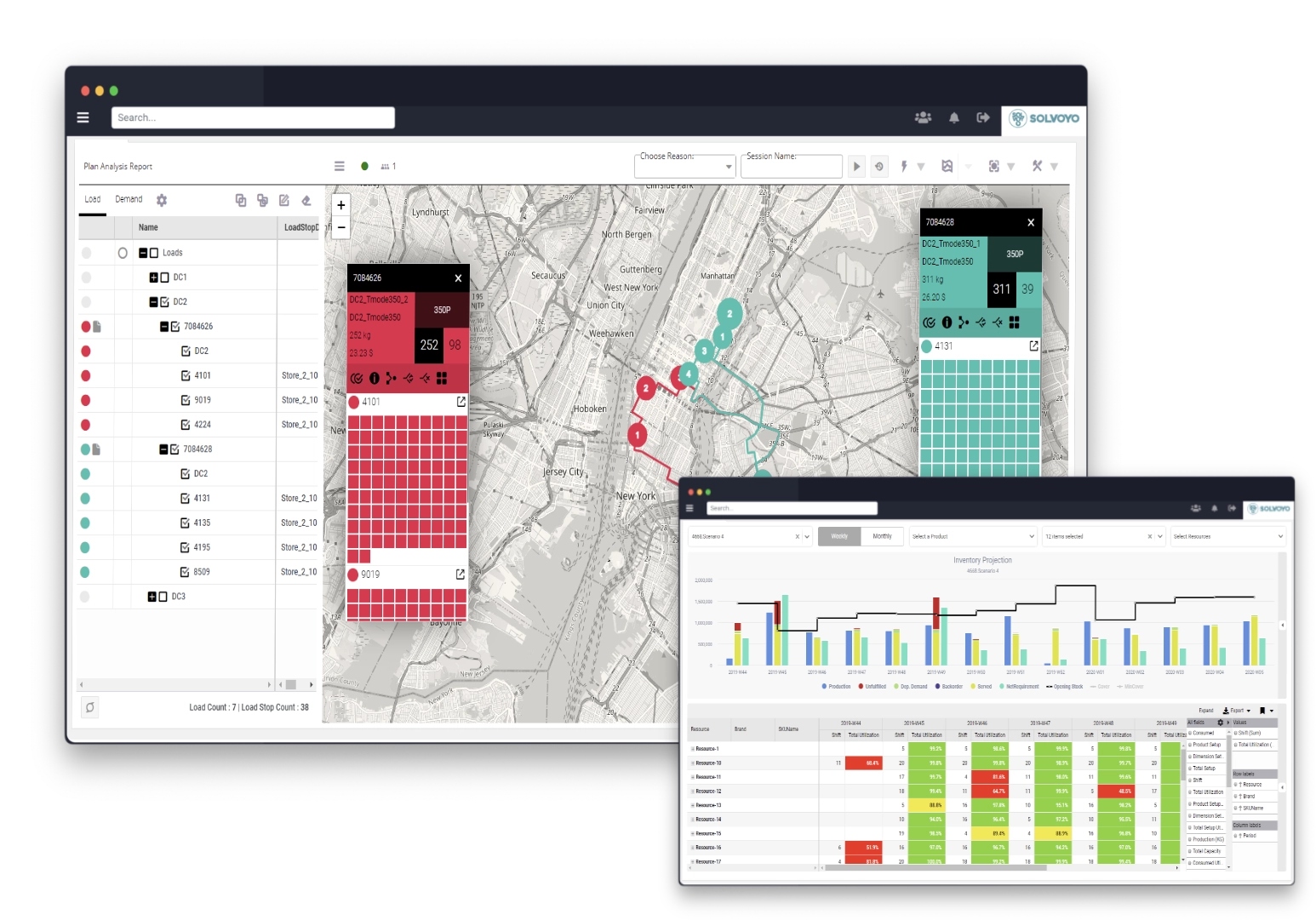Expand the DC1 tree node
The height and width of the screenshot is (920, 1316).
(x=154, y=277)
